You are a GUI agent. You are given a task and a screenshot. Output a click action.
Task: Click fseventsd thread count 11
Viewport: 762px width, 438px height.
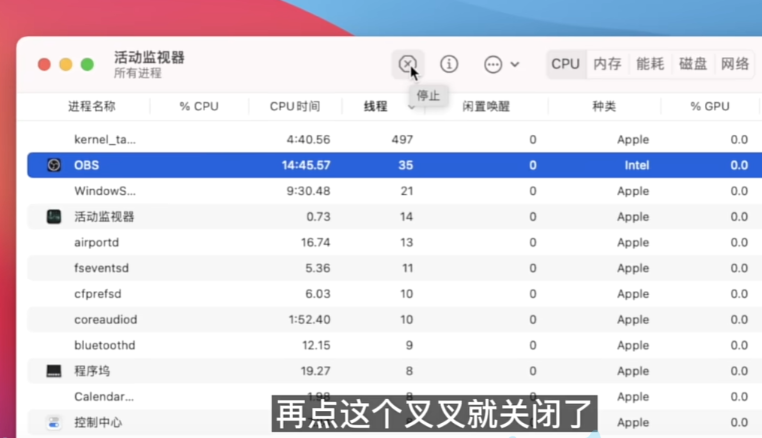coord(407,268)
